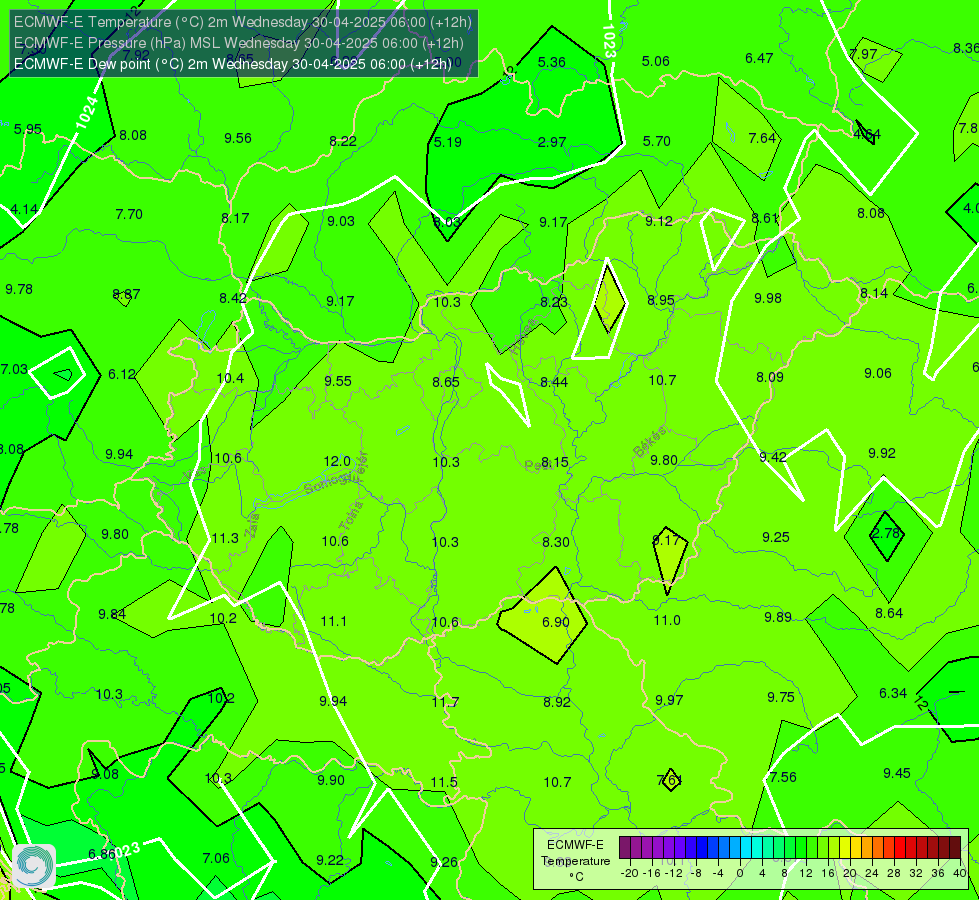Click the temperature value 5.36
This screenshot has width=979, height=900.
pyautogui.click(x=552, y=62)
